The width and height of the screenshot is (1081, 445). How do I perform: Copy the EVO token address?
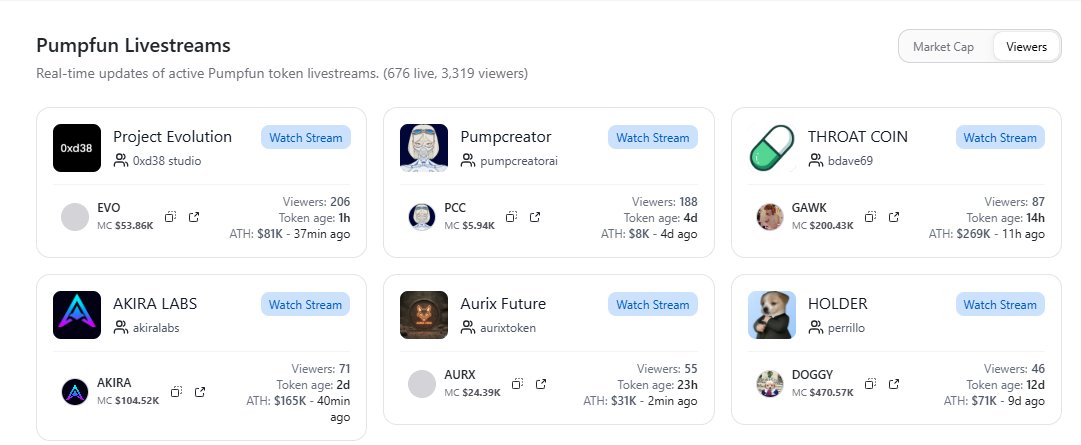pos(170,217)
